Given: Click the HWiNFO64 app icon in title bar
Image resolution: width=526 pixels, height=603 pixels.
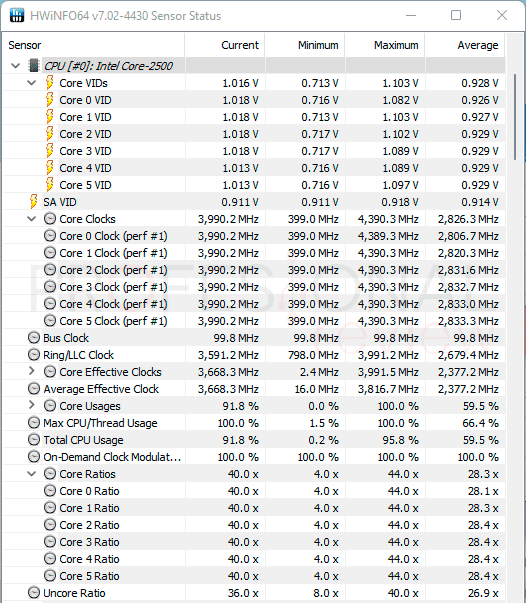Looking at the screenshot, I should point(17,15).
